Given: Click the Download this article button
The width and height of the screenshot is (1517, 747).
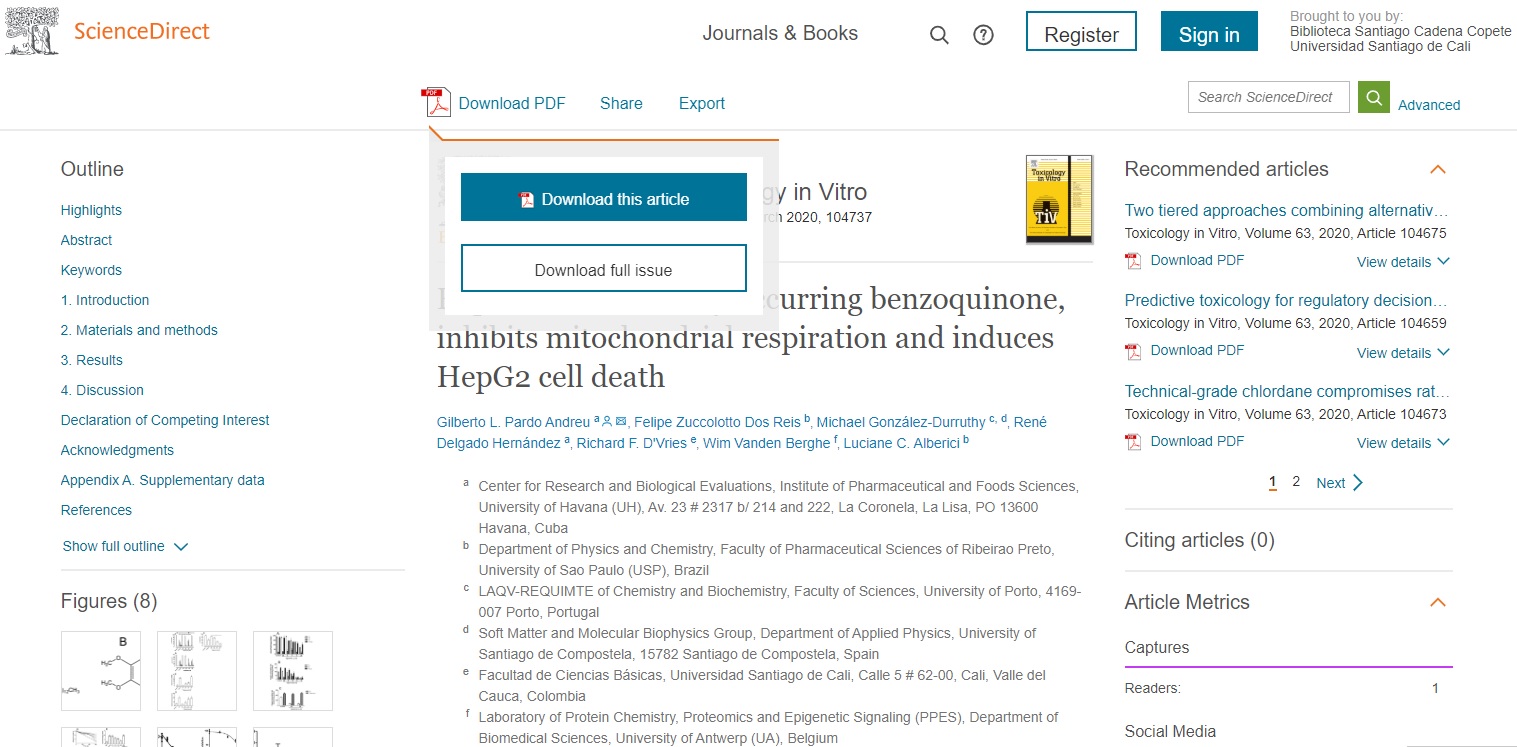Looking at the screenshot, I should (x=603, y=198).
